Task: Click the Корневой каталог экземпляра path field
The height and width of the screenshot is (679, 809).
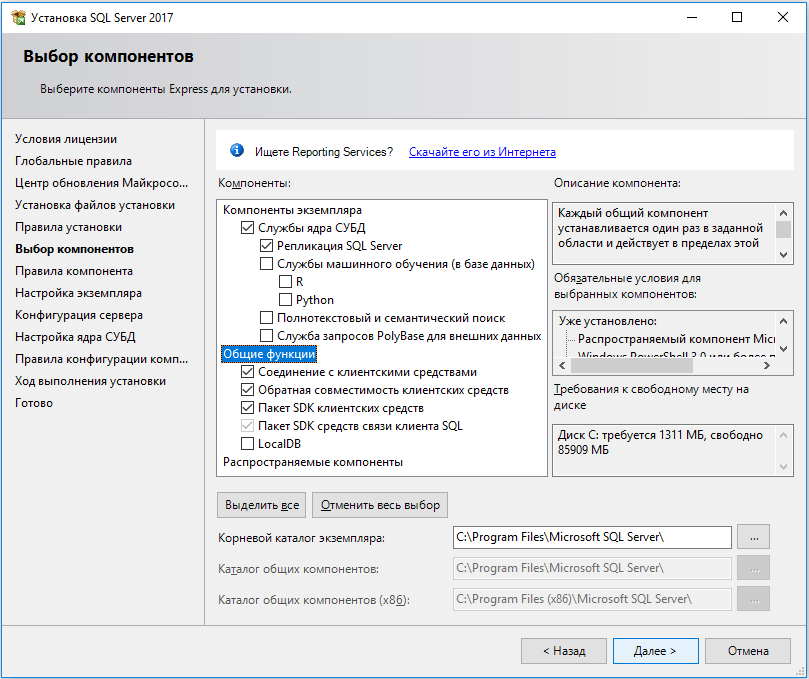Action: 592,537
